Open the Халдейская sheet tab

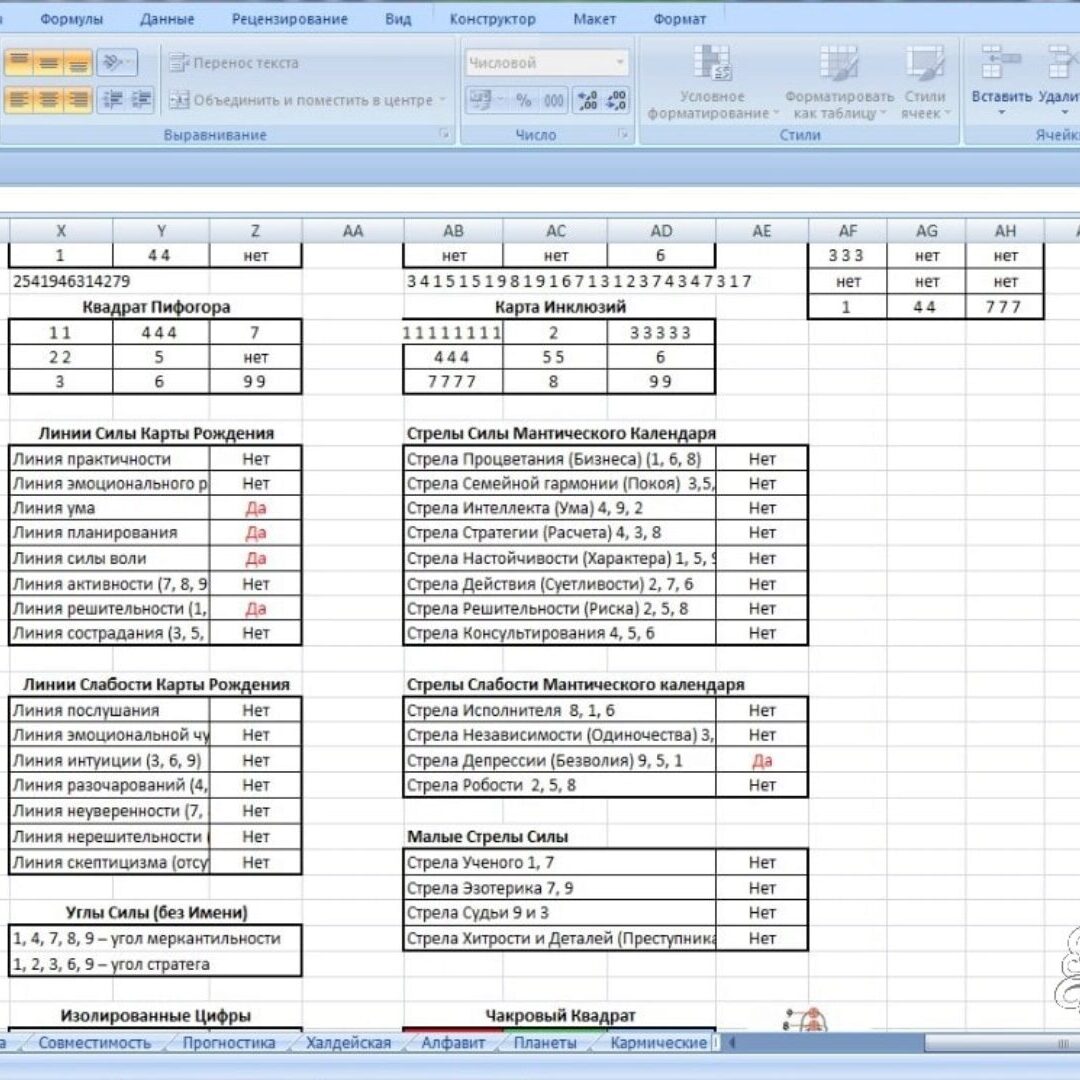(348, 1042)
